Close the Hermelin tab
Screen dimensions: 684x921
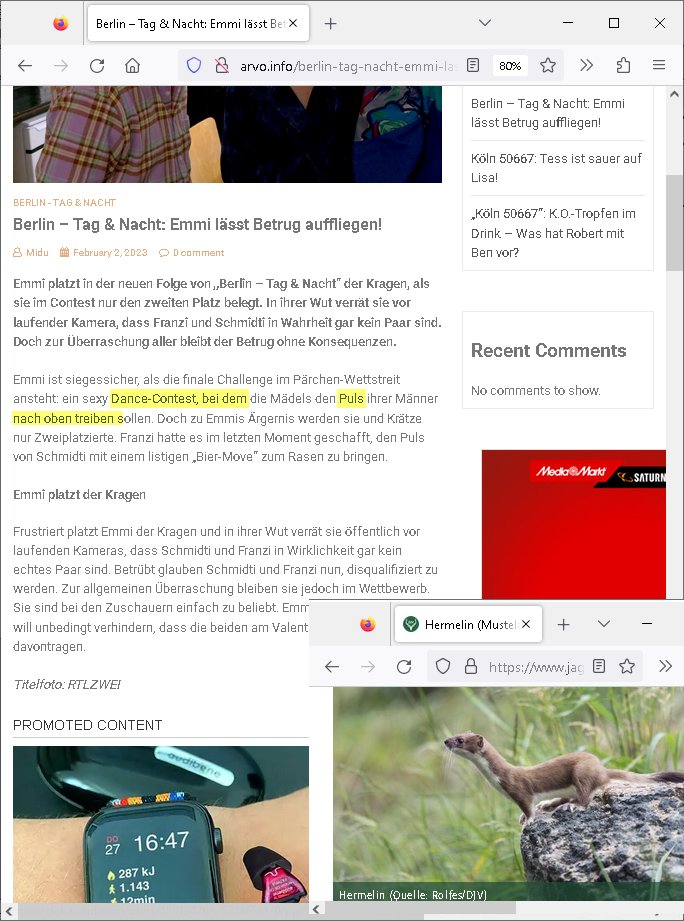[526, 624]
